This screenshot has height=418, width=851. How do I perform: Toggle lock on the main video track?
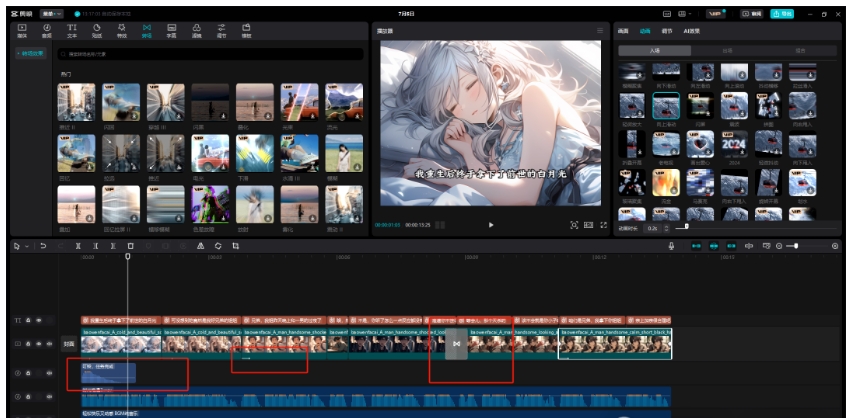(28, 344)
